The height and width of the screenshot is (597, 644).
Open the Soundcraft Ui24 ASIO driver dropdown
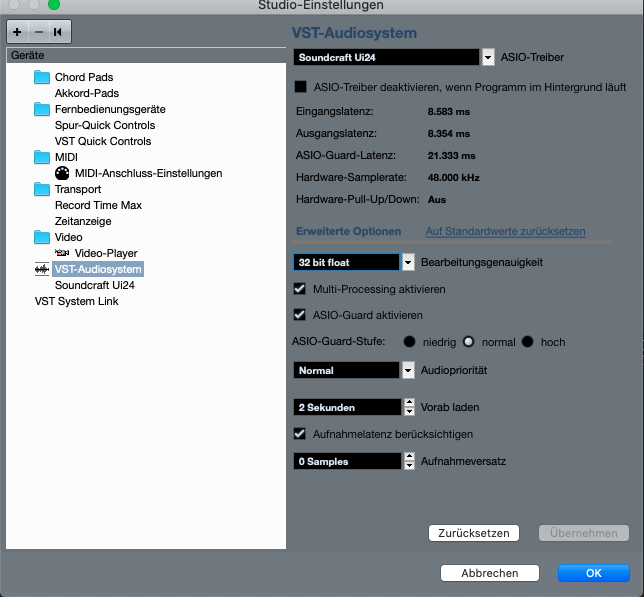(x=488, y=58)
